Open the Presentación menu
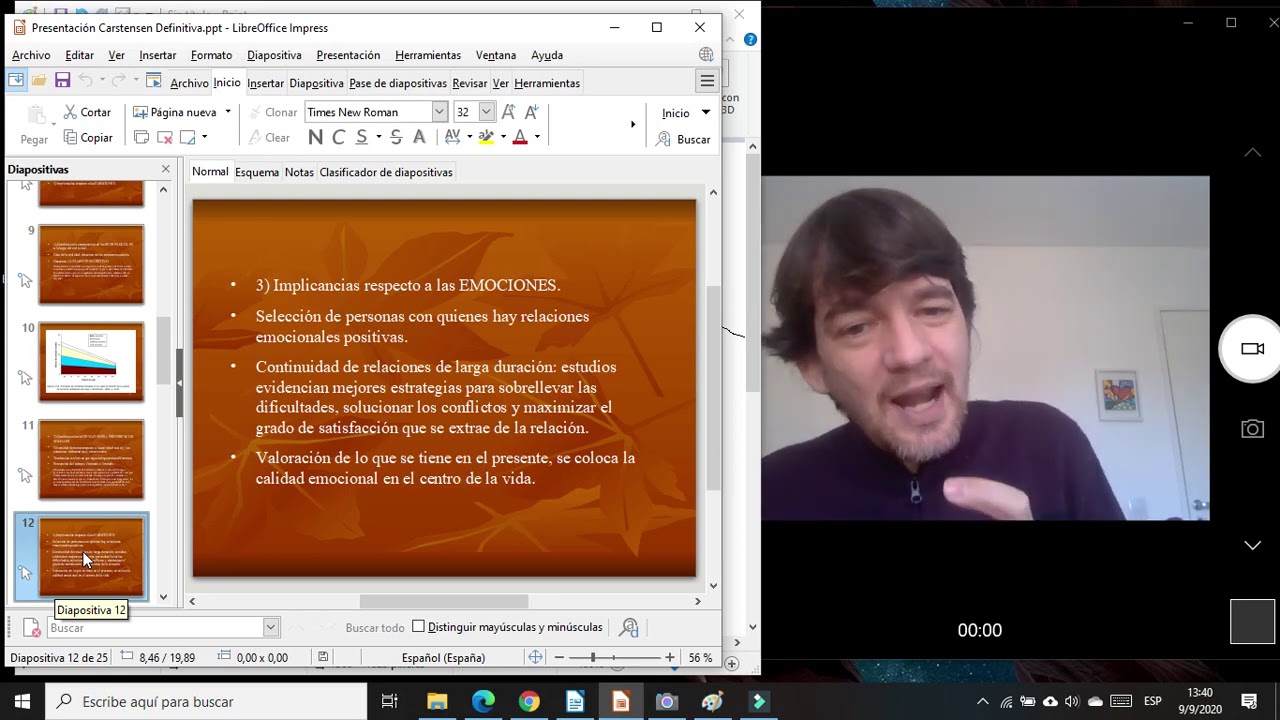Image resolution: width=1280 pixels, height=720 pixels. point(348,55)
